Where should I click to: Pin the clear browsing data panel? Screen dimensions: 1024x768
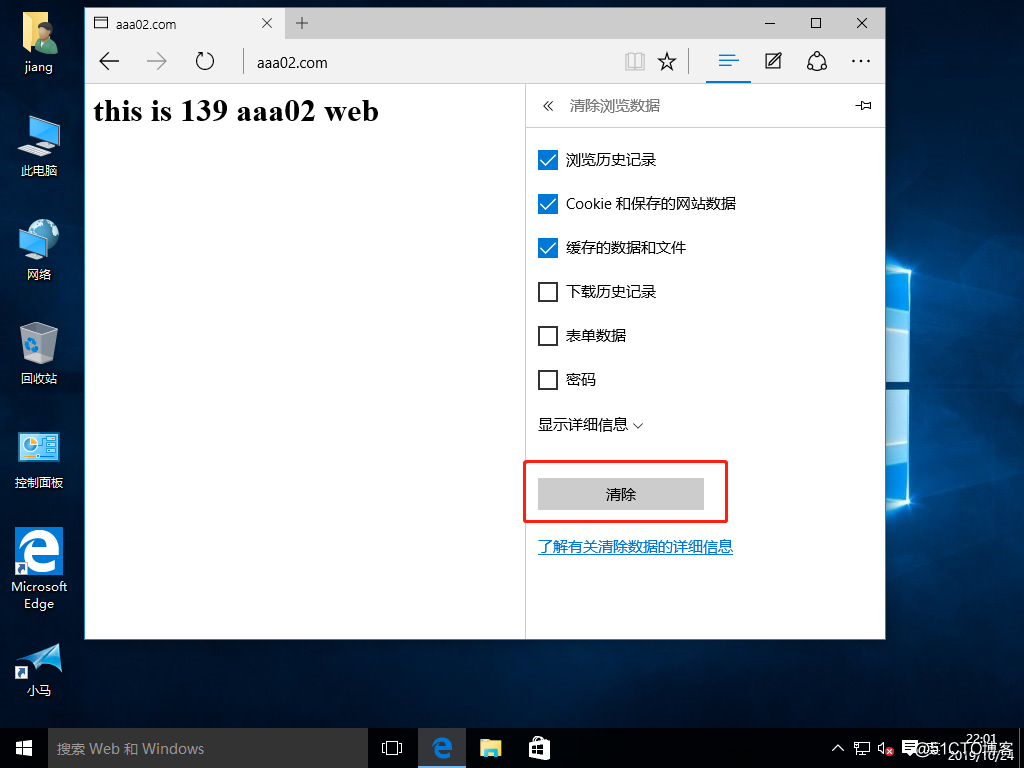[864, 105]
